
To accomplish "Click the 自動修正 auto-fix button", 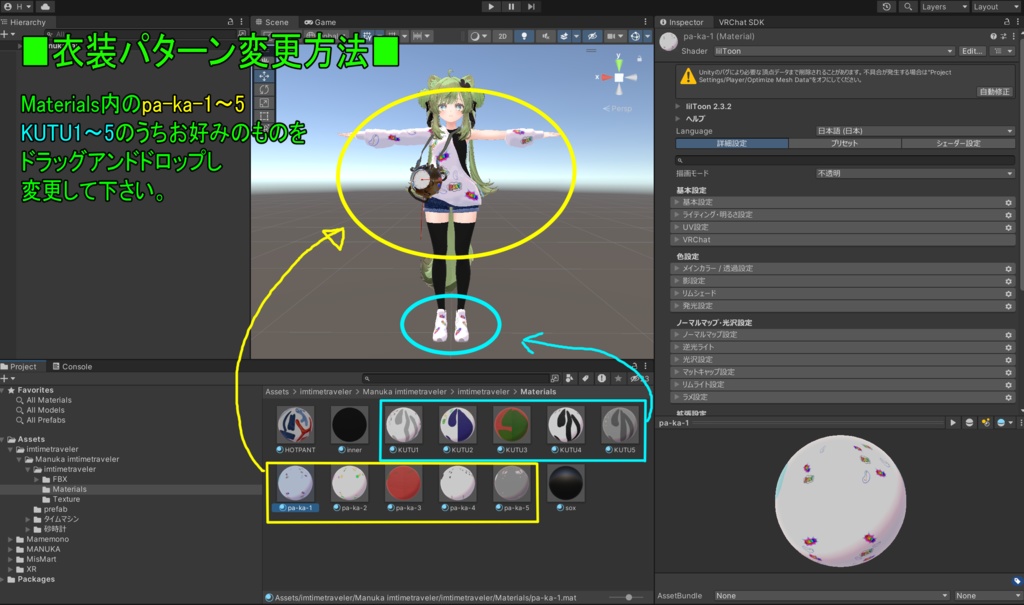I will click(994, 92).
